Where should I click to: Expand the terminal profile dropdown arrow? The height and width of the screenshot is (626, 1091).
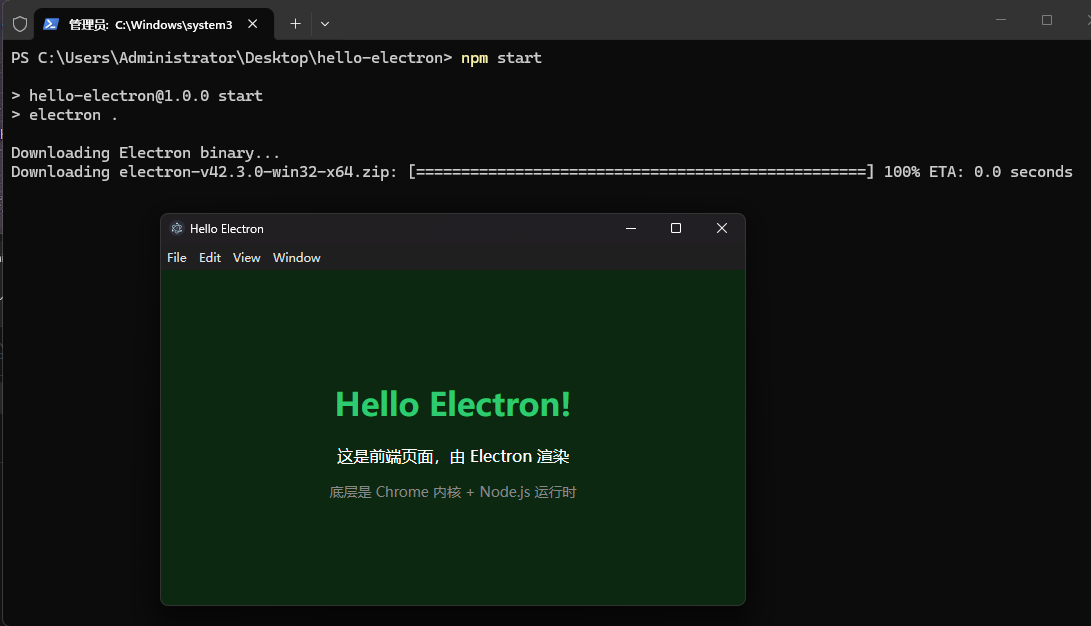[325, 24]
